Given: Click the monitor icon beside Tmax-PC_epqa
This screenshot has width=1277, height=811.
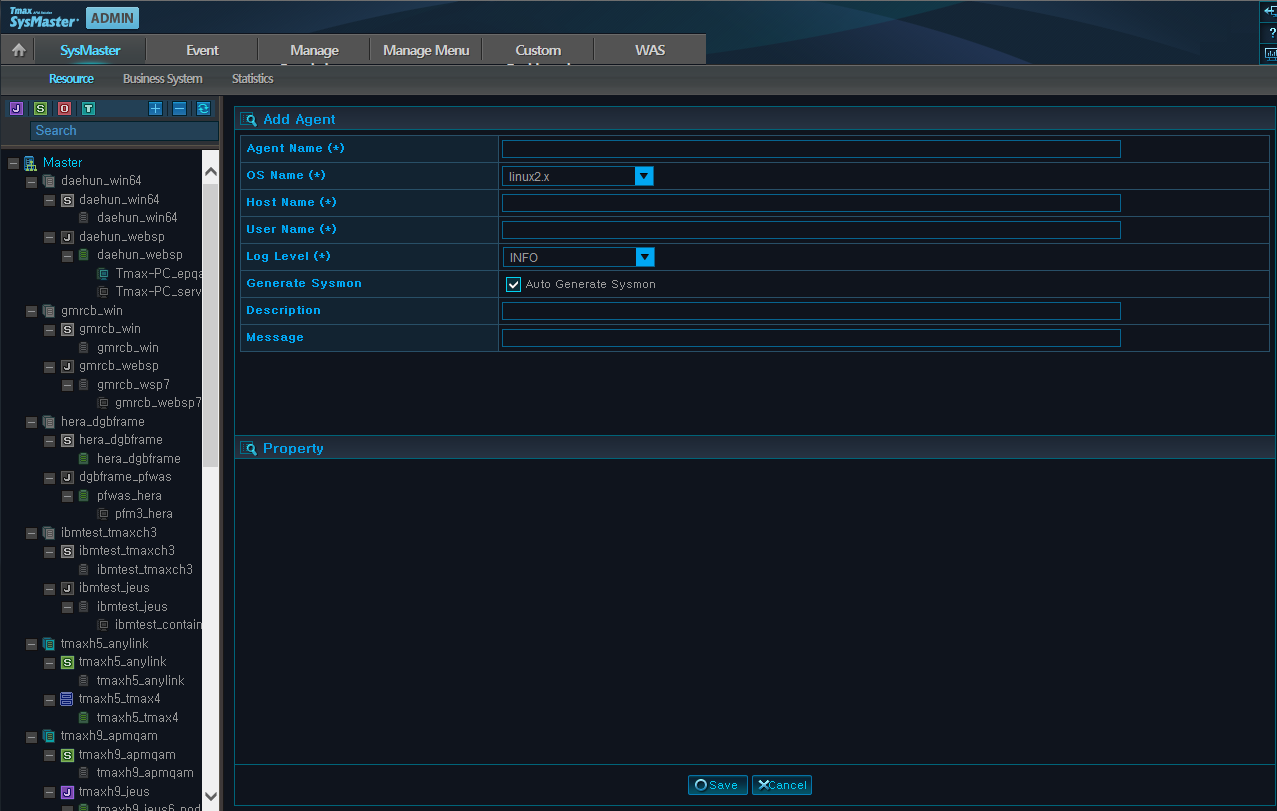Looking at the screenshot, I should 102,273.
